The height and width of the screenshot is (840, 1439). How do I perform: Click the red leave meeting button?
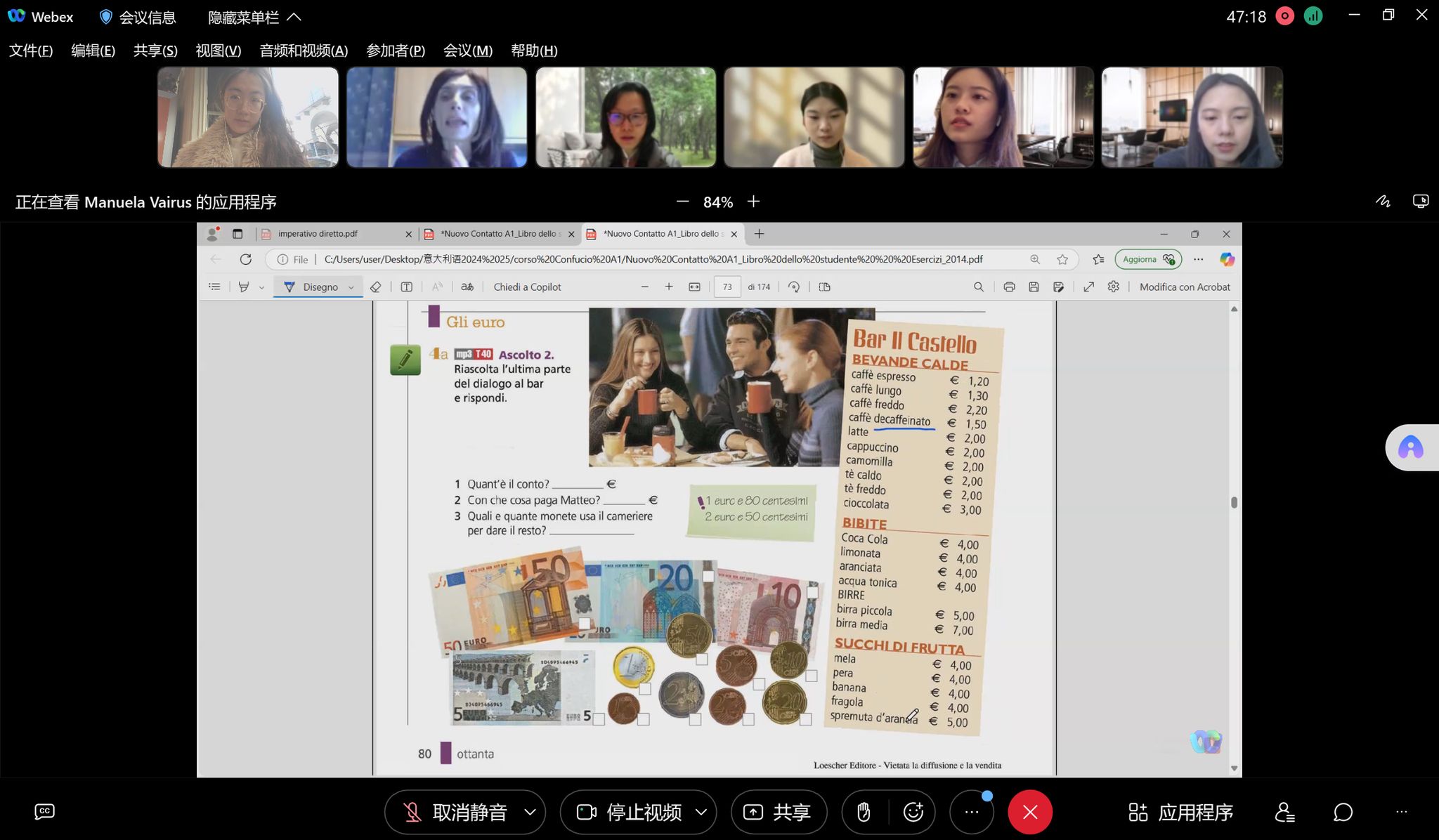(1030, 812)
